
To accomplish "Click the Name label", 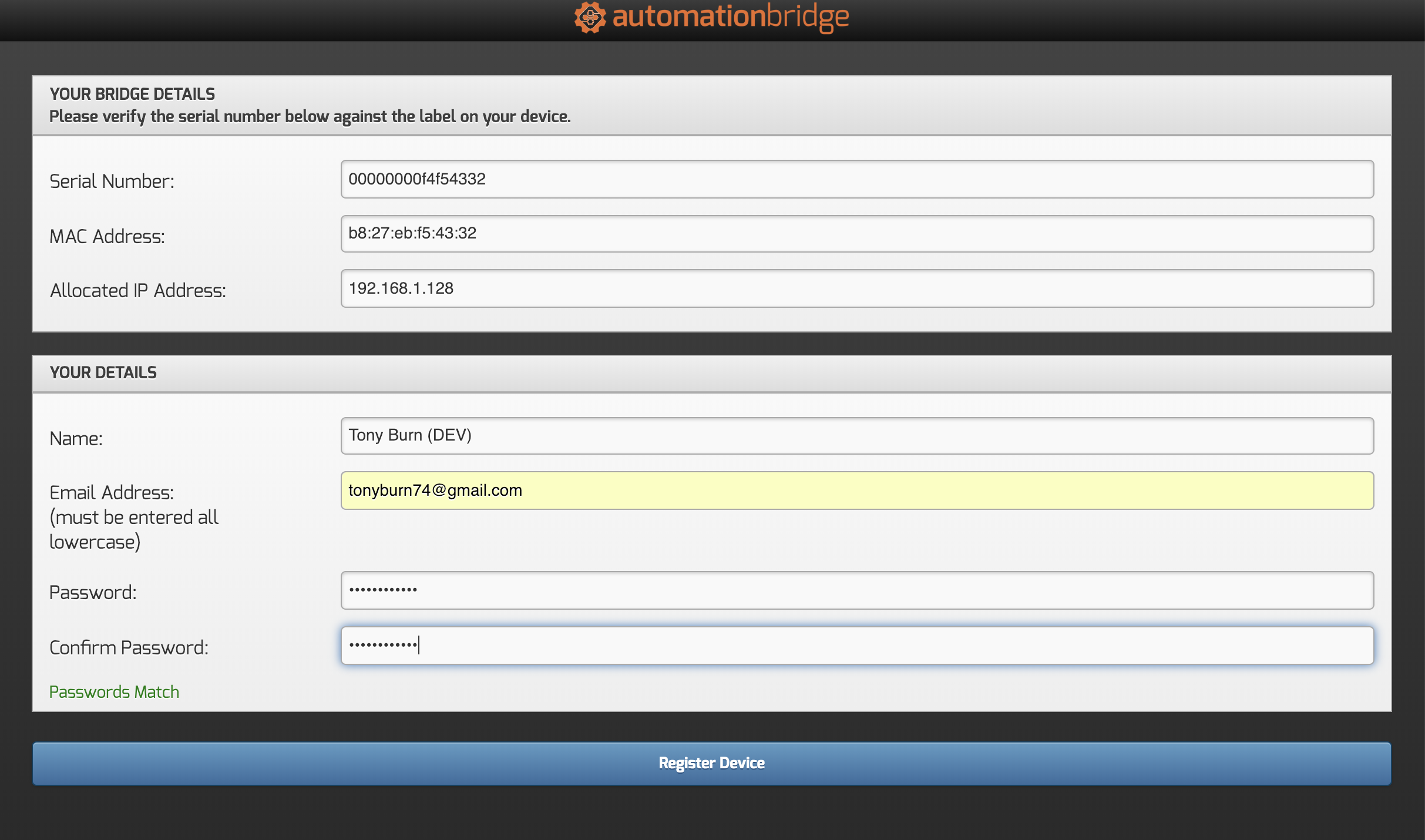I will (76, 439).
